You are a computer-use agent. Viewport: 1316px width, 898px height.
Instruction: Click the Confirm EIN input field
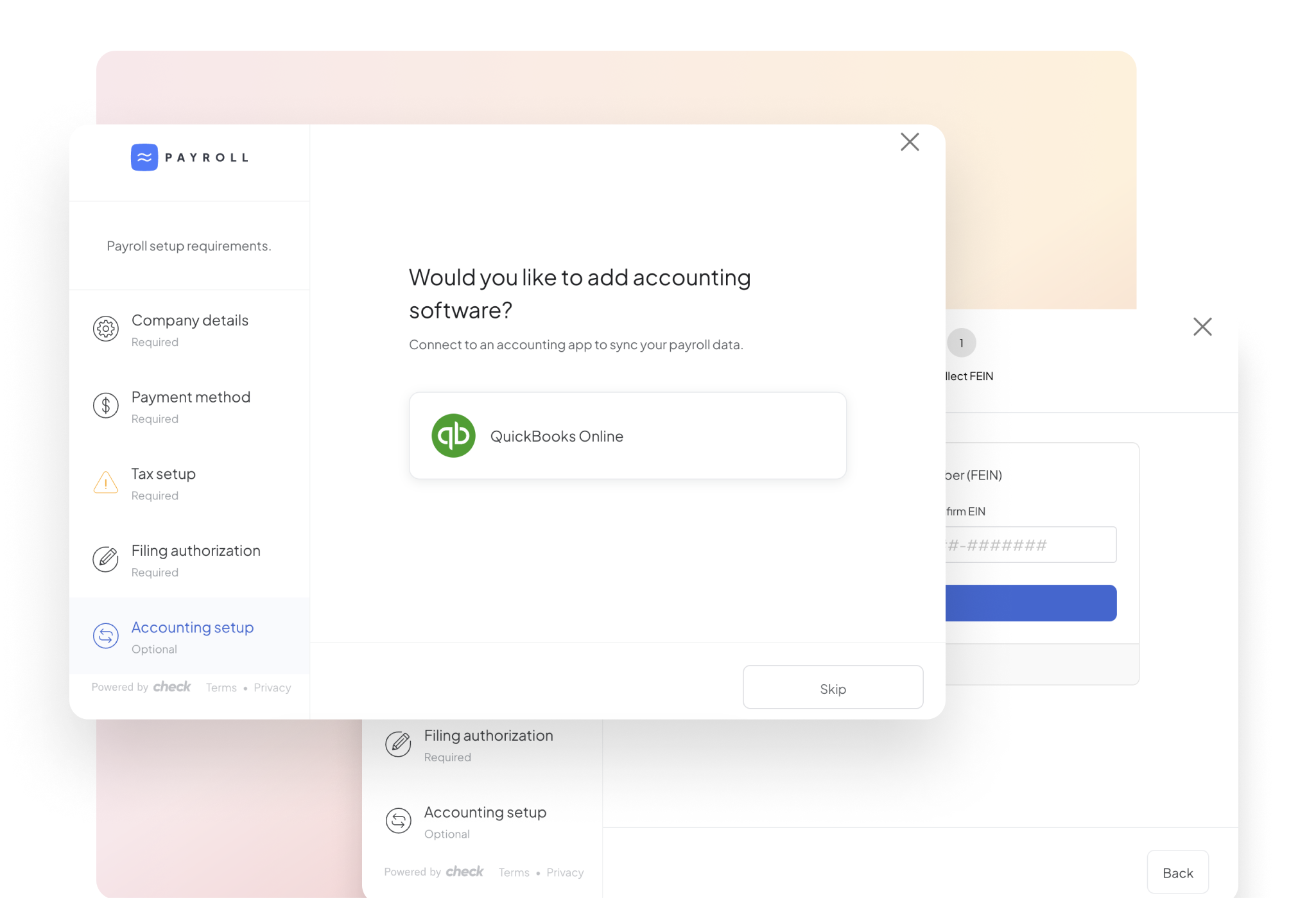coord(1030,545)
